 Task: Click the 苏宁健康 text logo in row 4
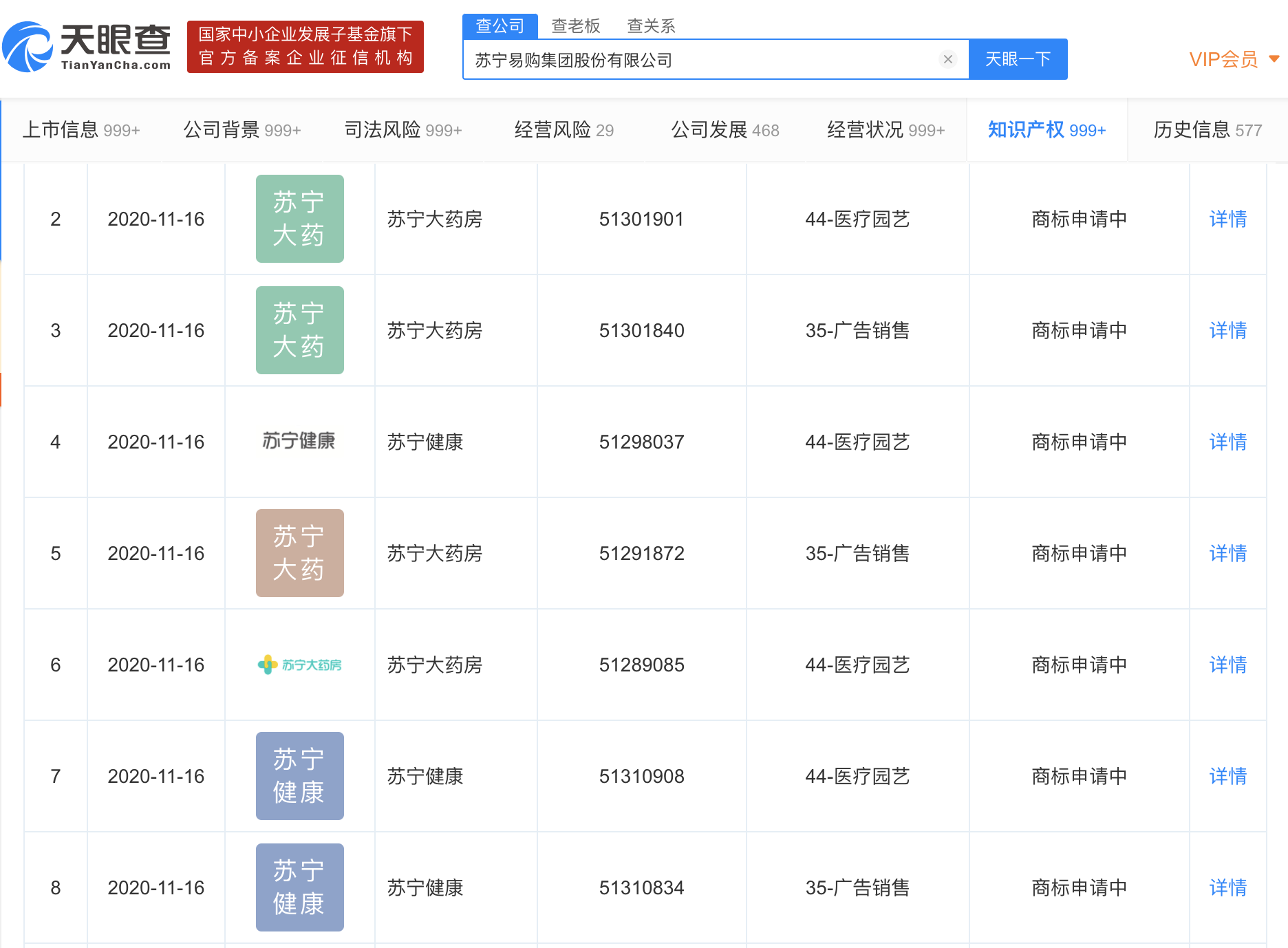click(299, 442)
